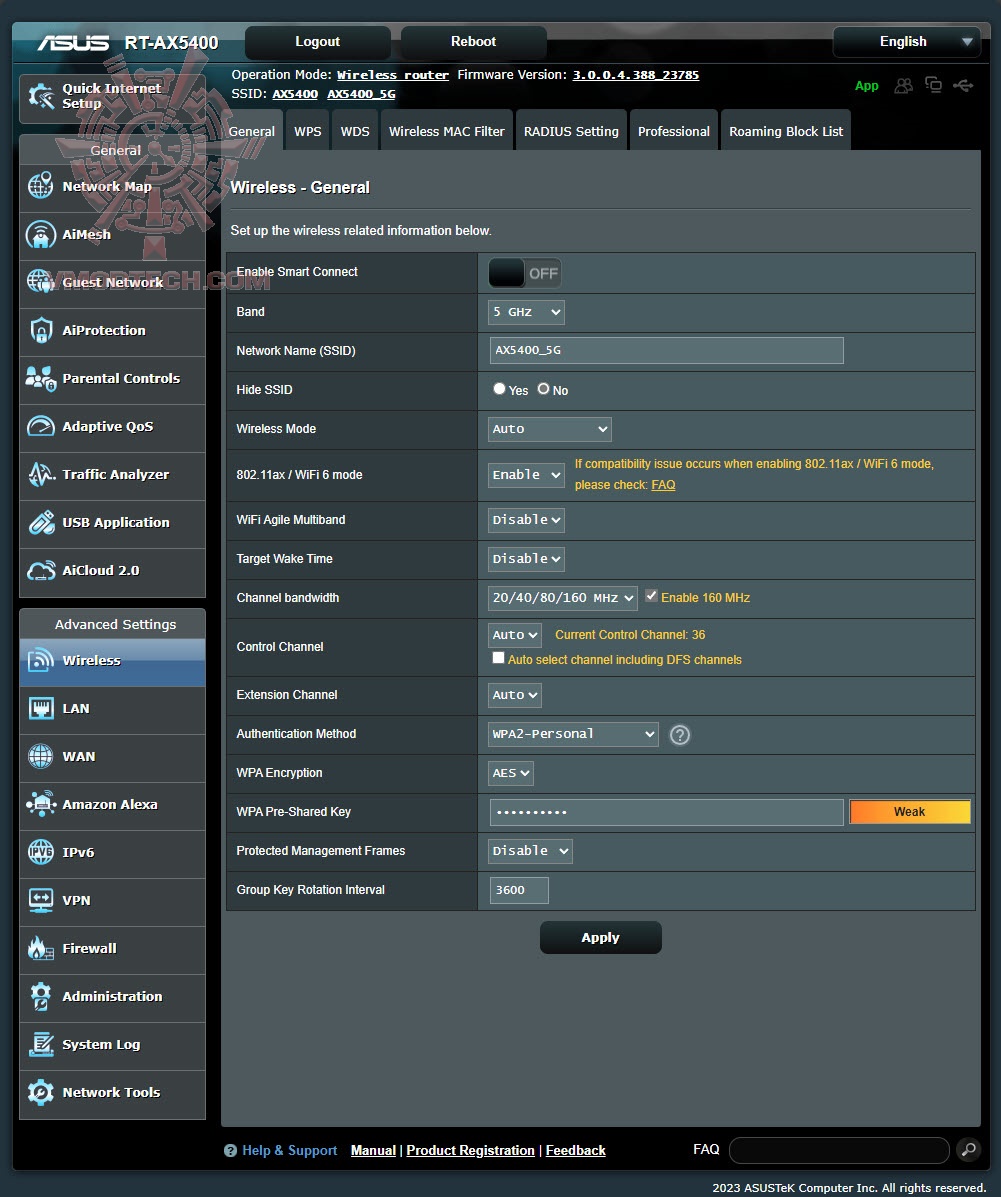Viewport: 1001px width, 1197px height.
Task: Click the AiProtection shield icon
Action: (40, 330)
